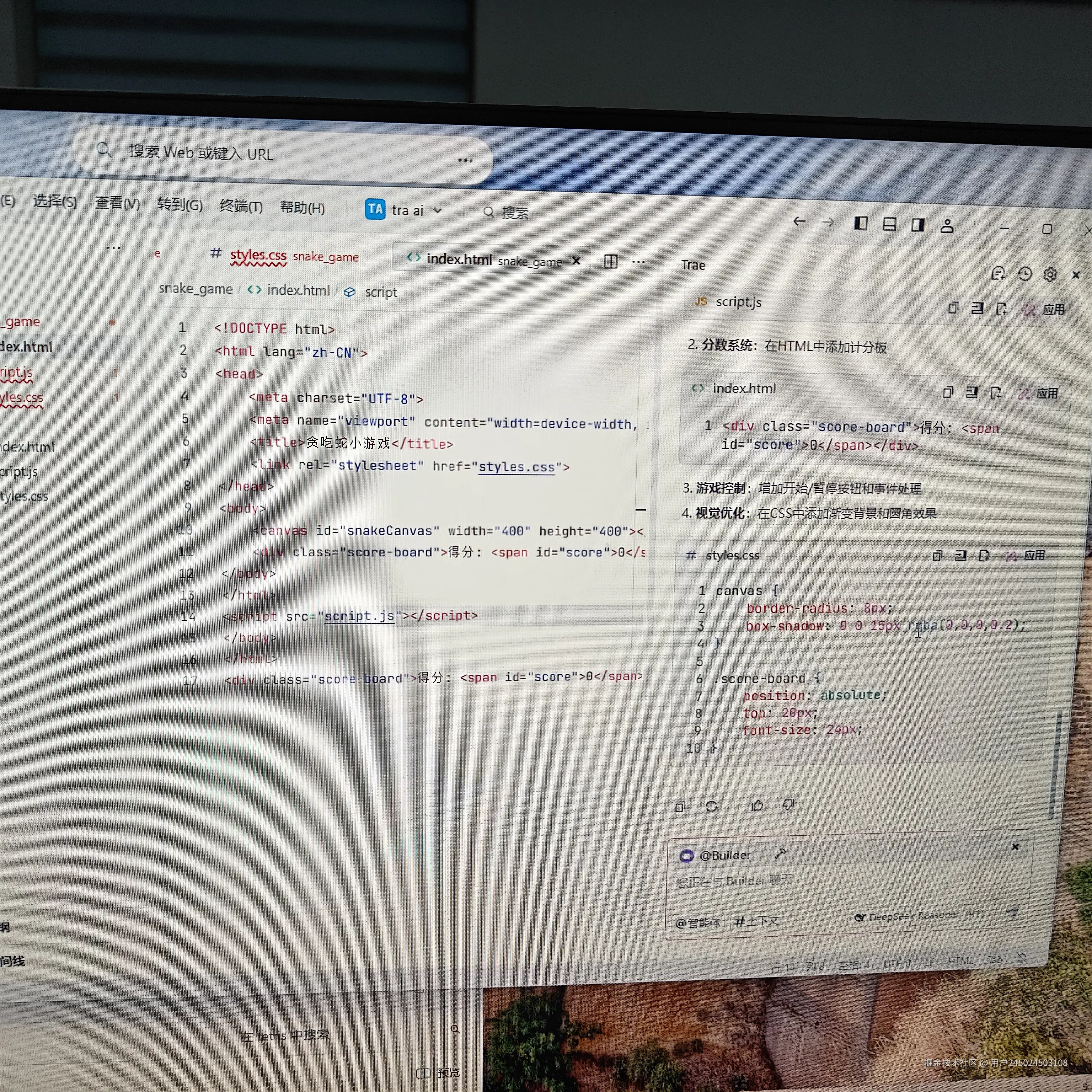Toggle the primary left sidebar
This screenshot has height=1092, width=1092.
[x=860, y=224]
